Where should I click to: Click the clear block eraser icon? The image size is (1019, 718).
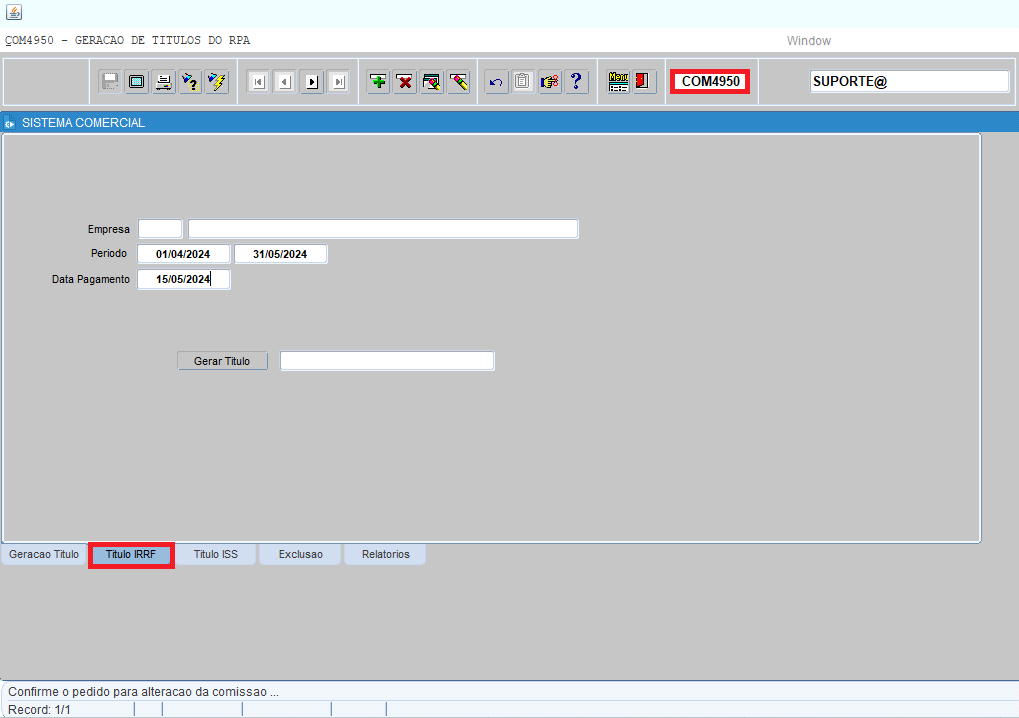(x=432, y=82)
